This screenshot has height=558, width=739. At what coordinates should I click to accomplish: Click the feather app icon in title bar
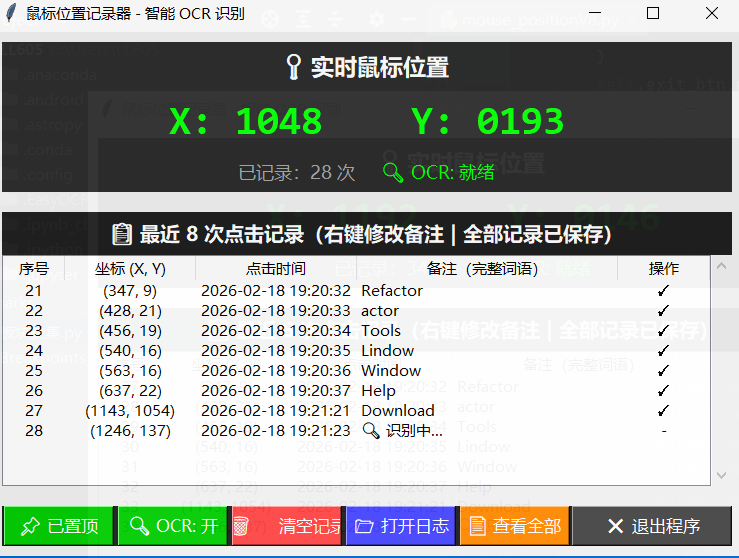[x=12, y=14]
